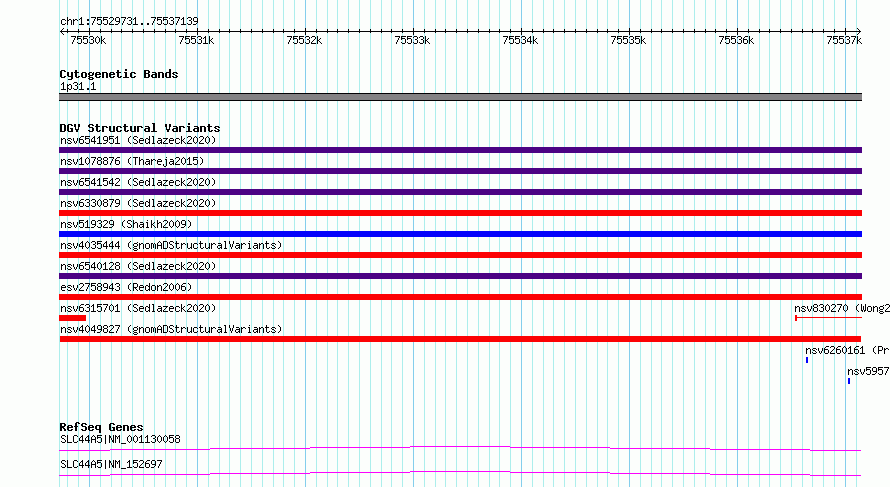
Task: Select the small blue mark under nsv6260161
Action: click(807, 360)
